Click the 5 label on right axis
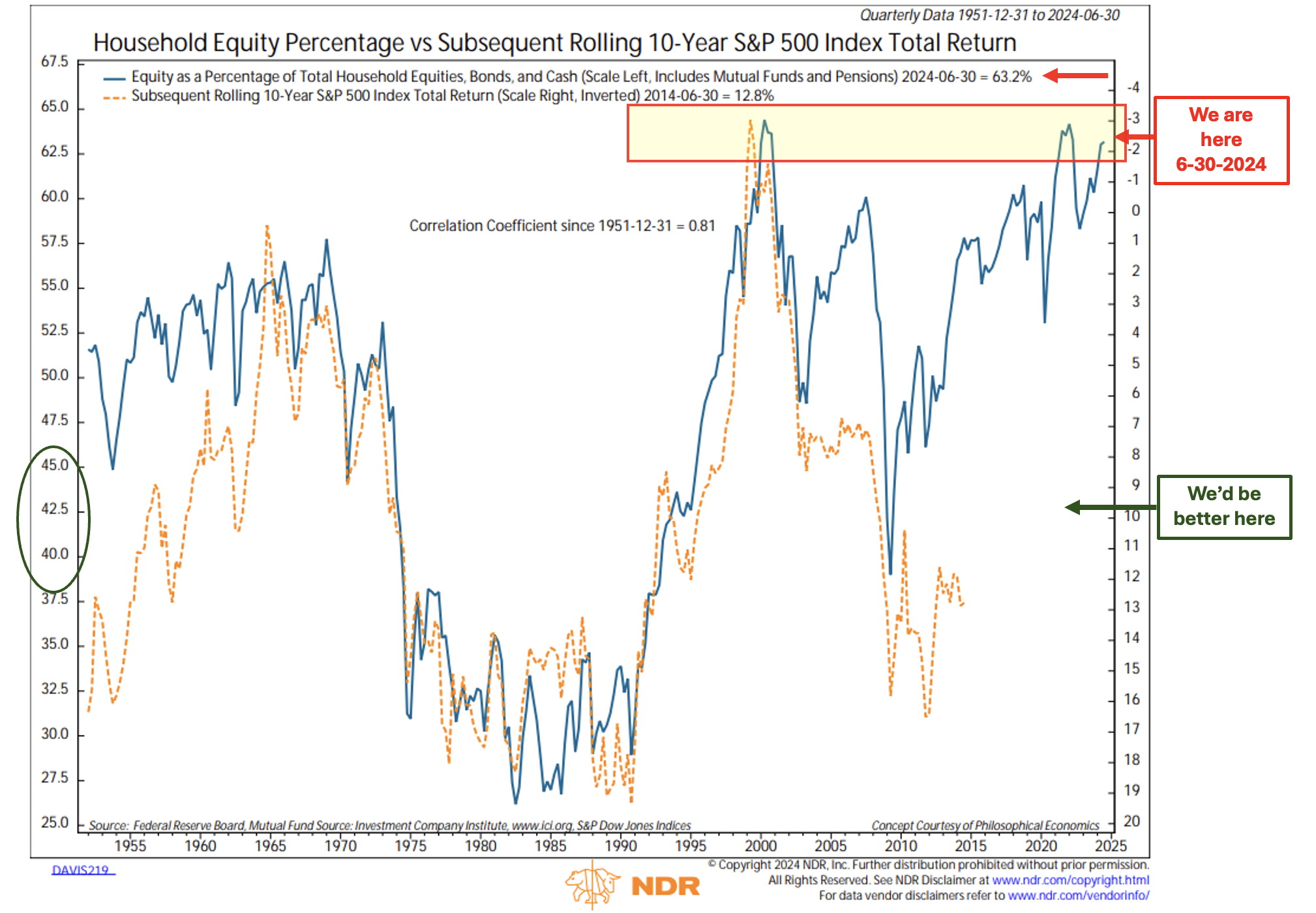This screenshot has height=913, width=1316. pyautogui.click(x=1136, y=363)
